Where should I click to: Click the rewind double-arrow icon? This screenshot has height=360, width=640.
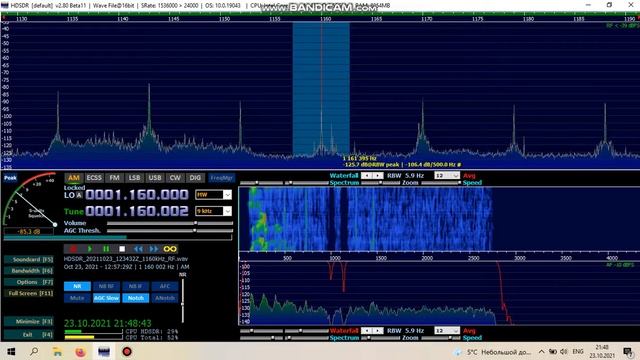(138, 249)
